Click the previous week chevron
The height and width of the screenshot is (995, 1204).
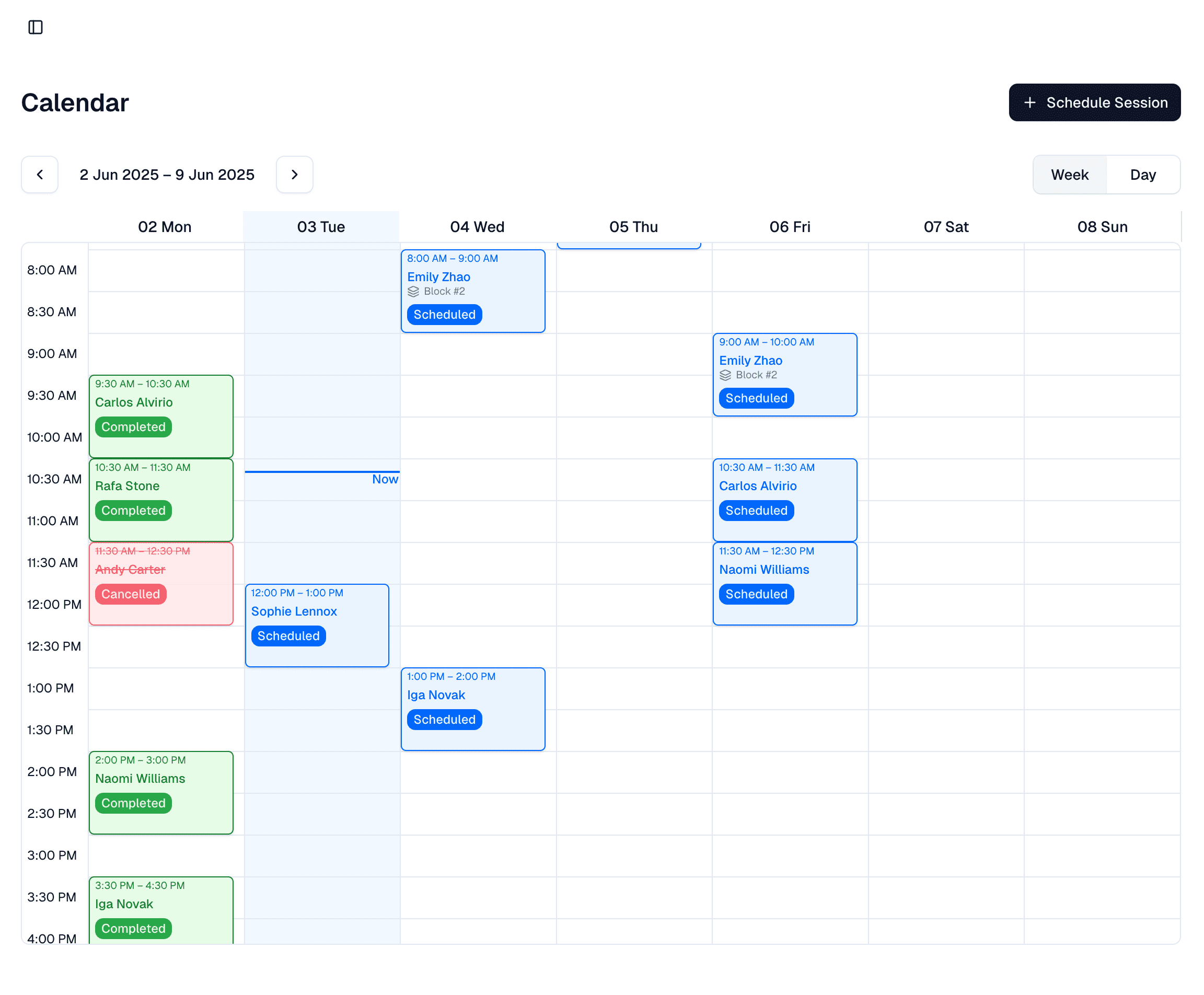40,174
